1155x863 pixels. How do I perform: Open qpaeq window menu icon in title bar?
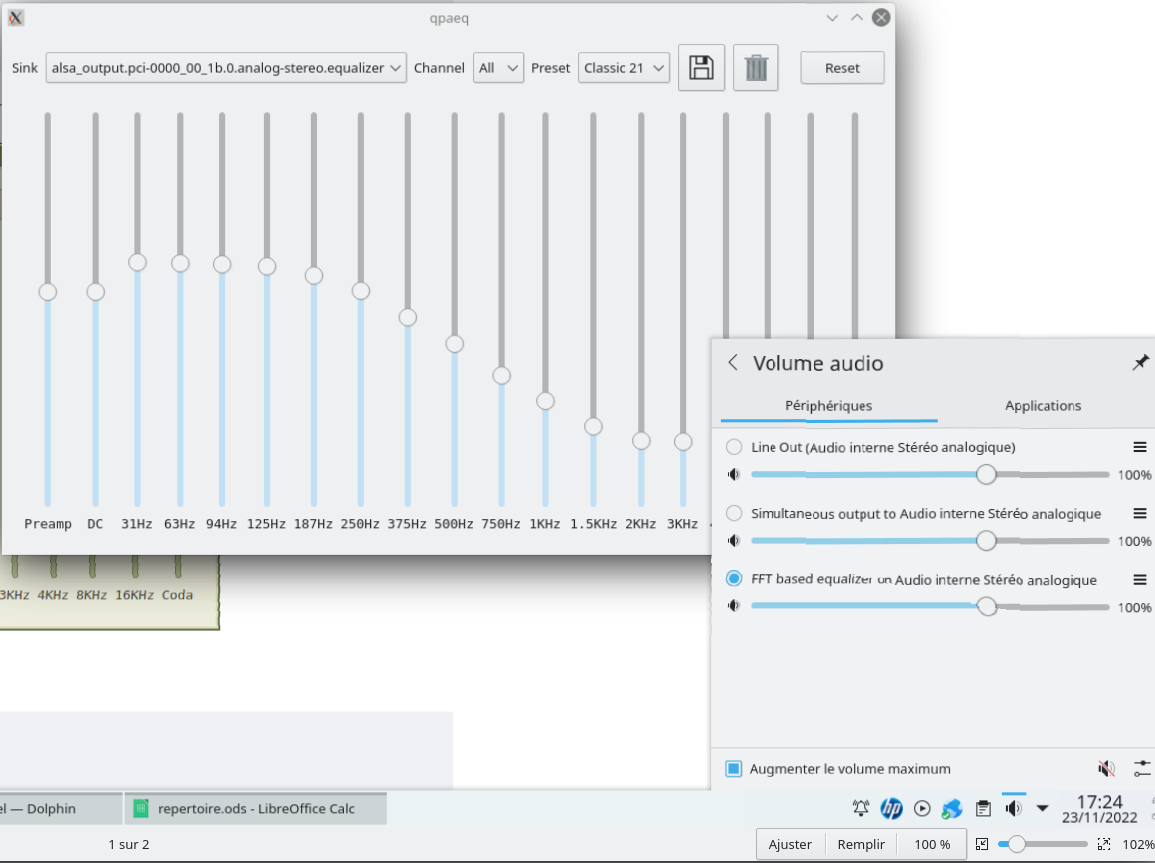click(15, 18)
